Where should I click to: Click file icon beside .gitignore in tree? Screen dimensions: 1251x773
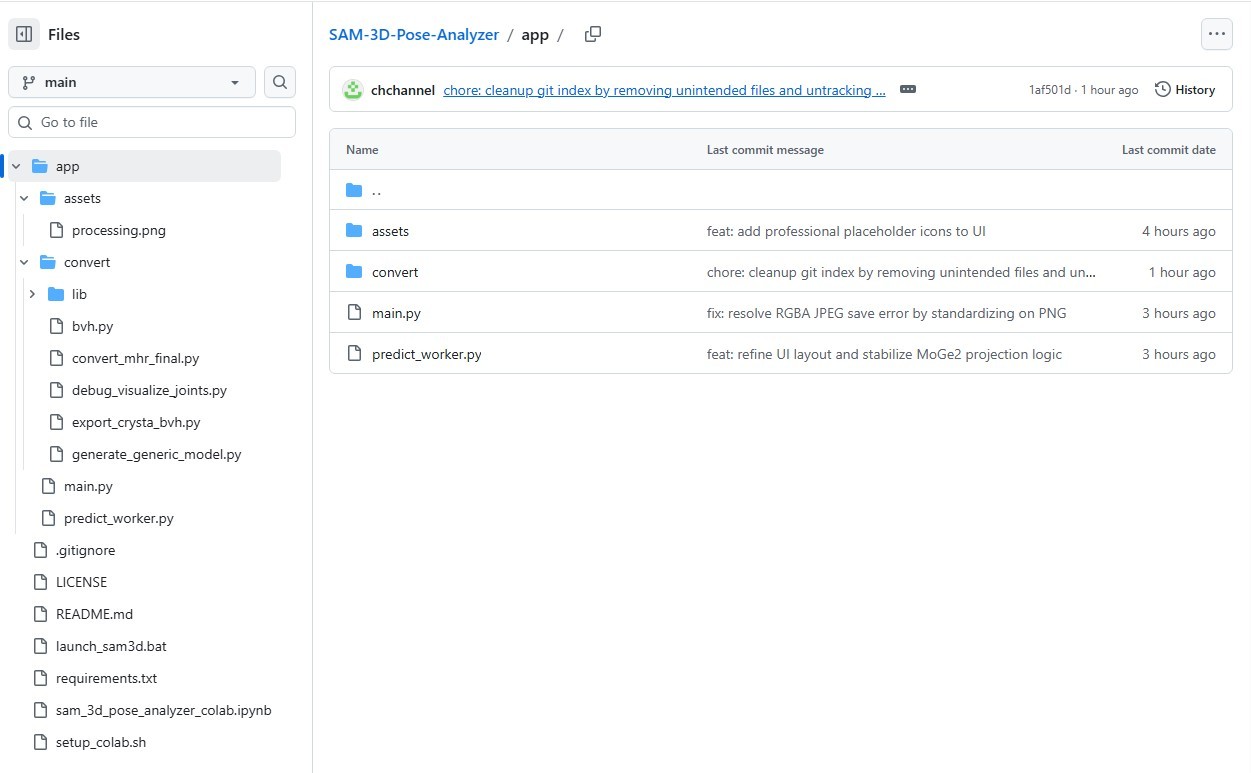pos(40,550)
